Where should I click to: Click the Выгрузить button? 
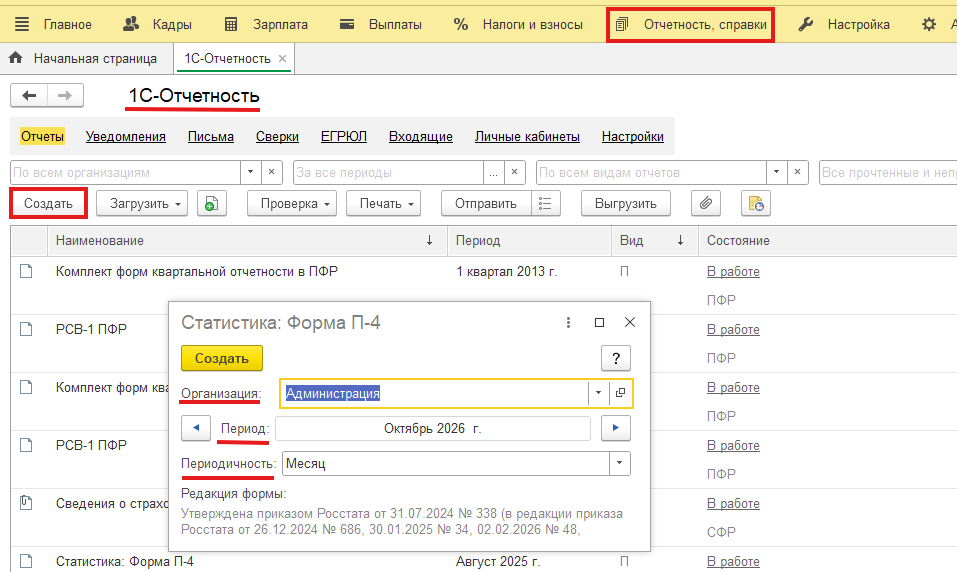[626, 204]
